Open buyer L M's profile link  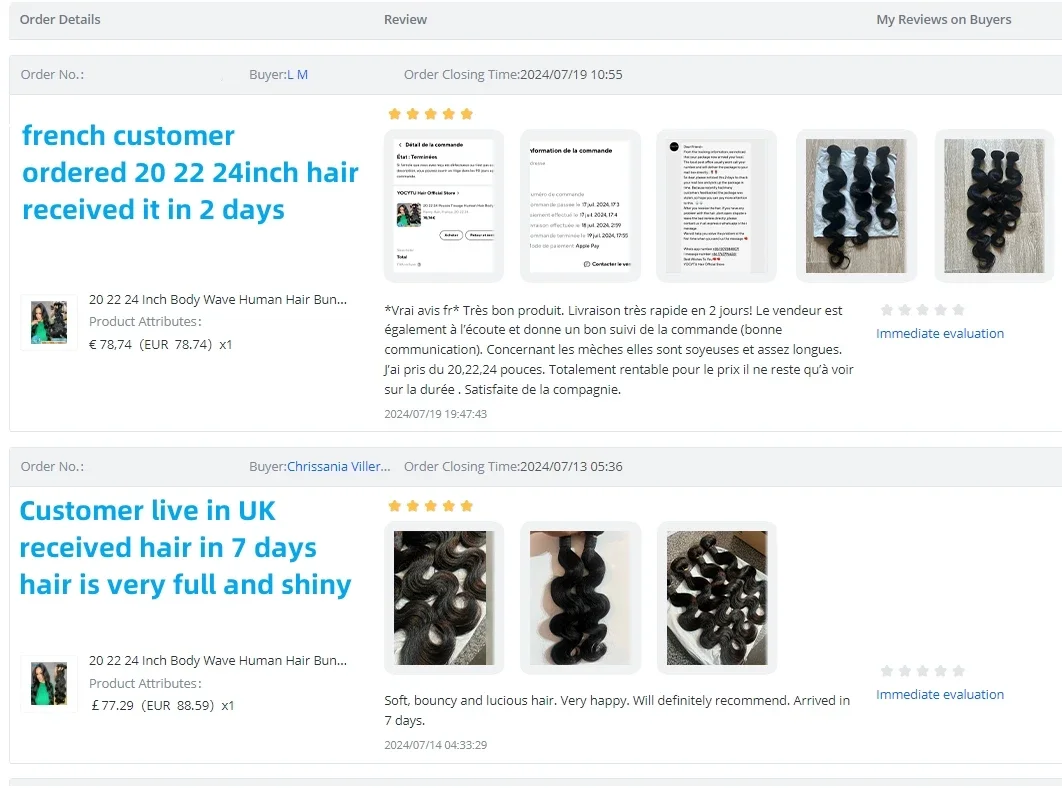[297, 74]
